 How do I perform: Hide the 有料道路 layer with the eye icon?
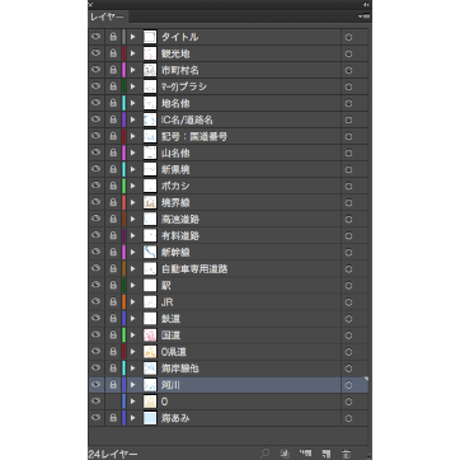tap(96, 235)
